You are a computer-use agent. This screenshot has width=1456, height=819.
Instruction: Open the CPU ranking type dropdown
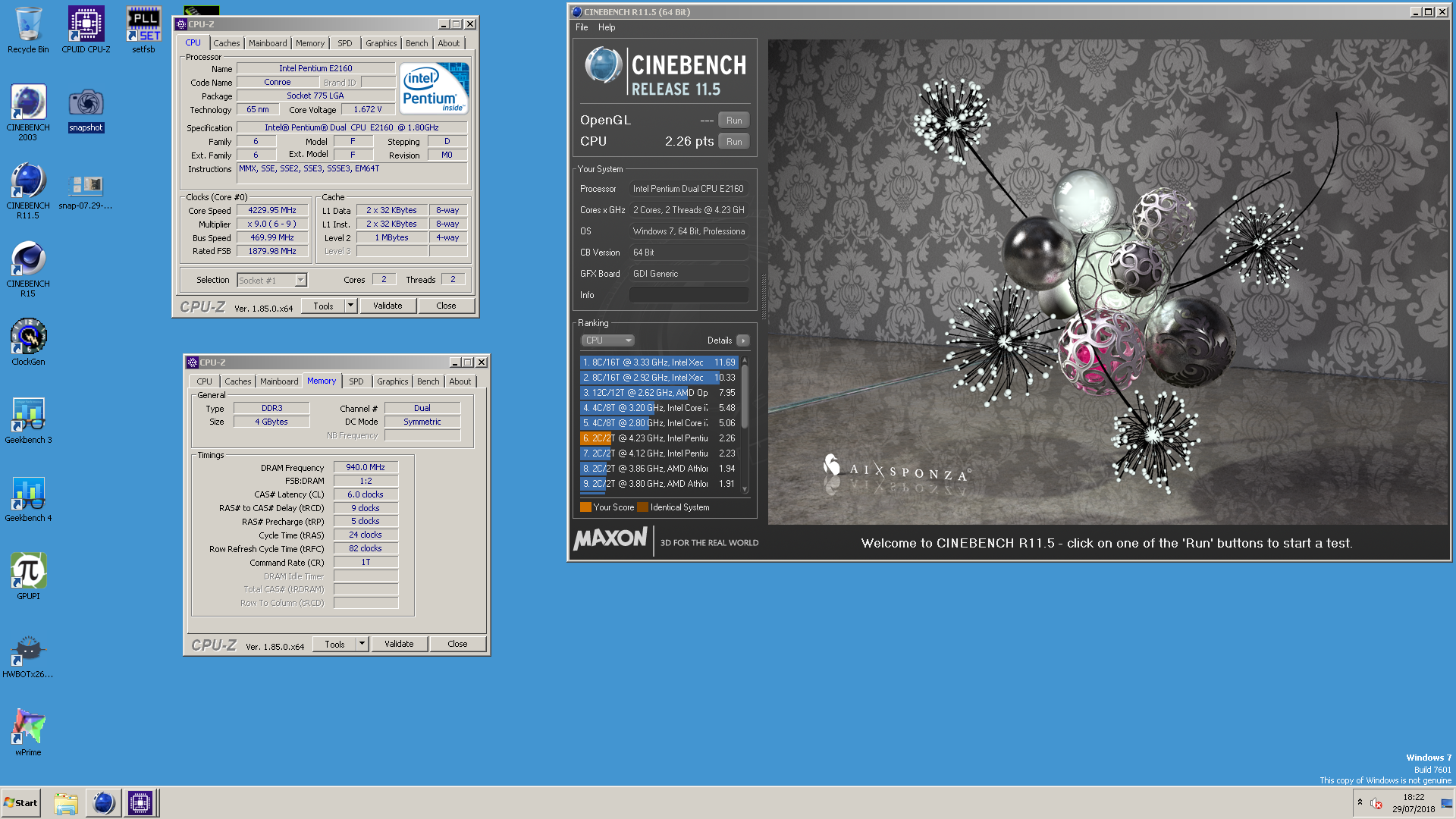pos(607,340)
